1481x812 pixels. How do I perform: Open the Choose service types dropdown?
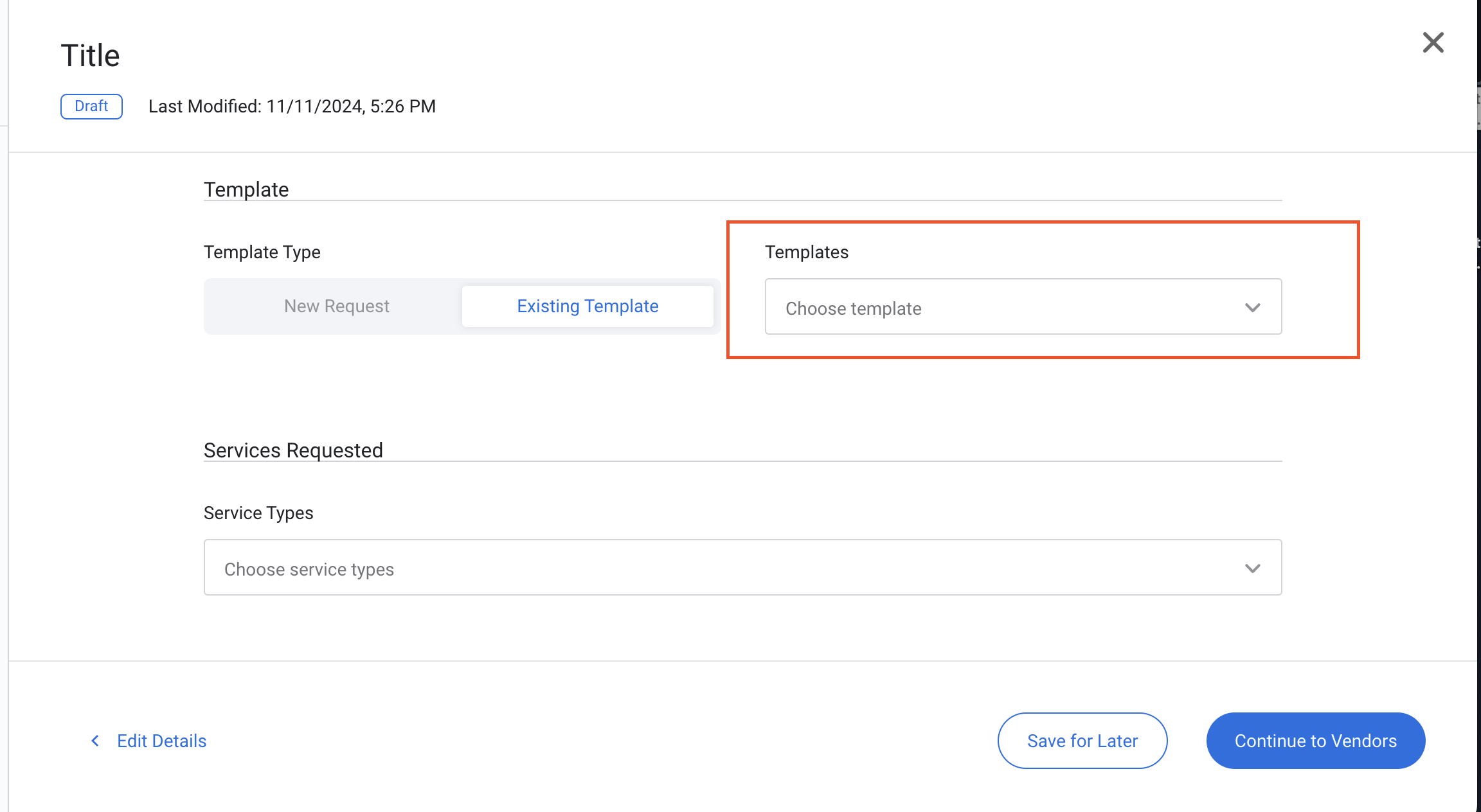(x=742, y=568)
